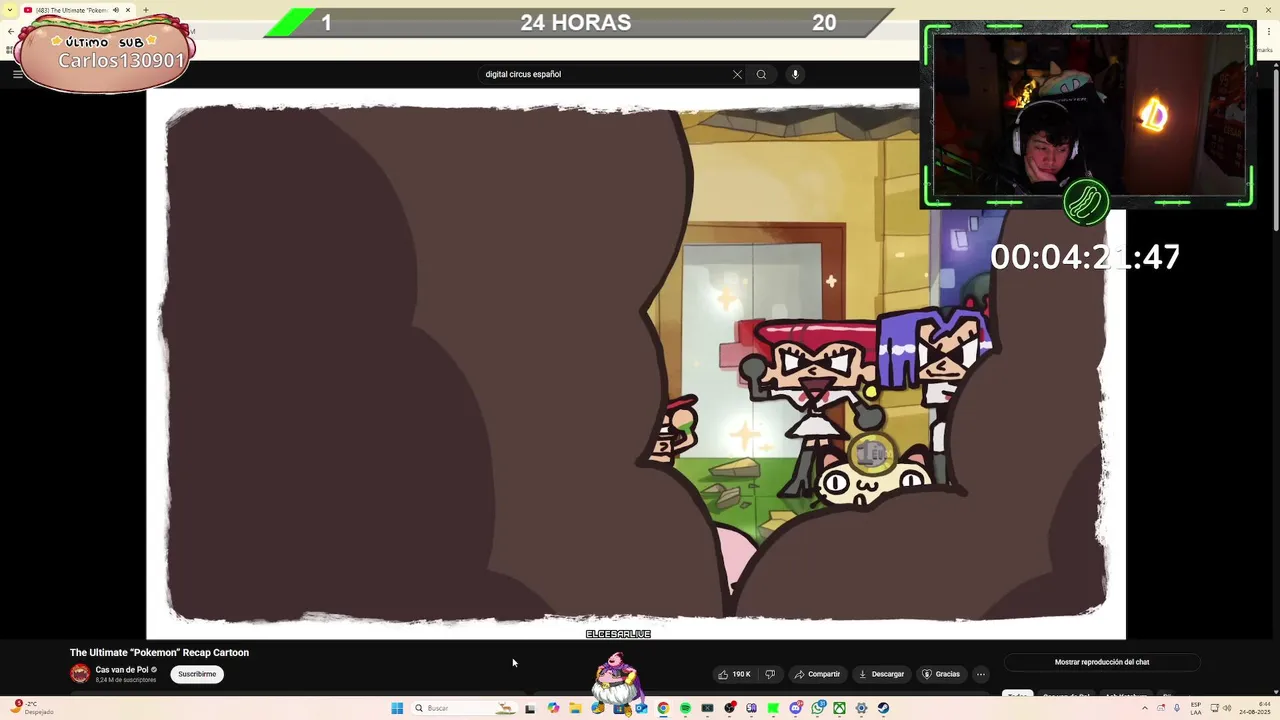Select the video title 'The Ultimate Pokemon Recap Cartoon'
The width and height of the screenshot is (1280, 720).
(x=159, y=652)
